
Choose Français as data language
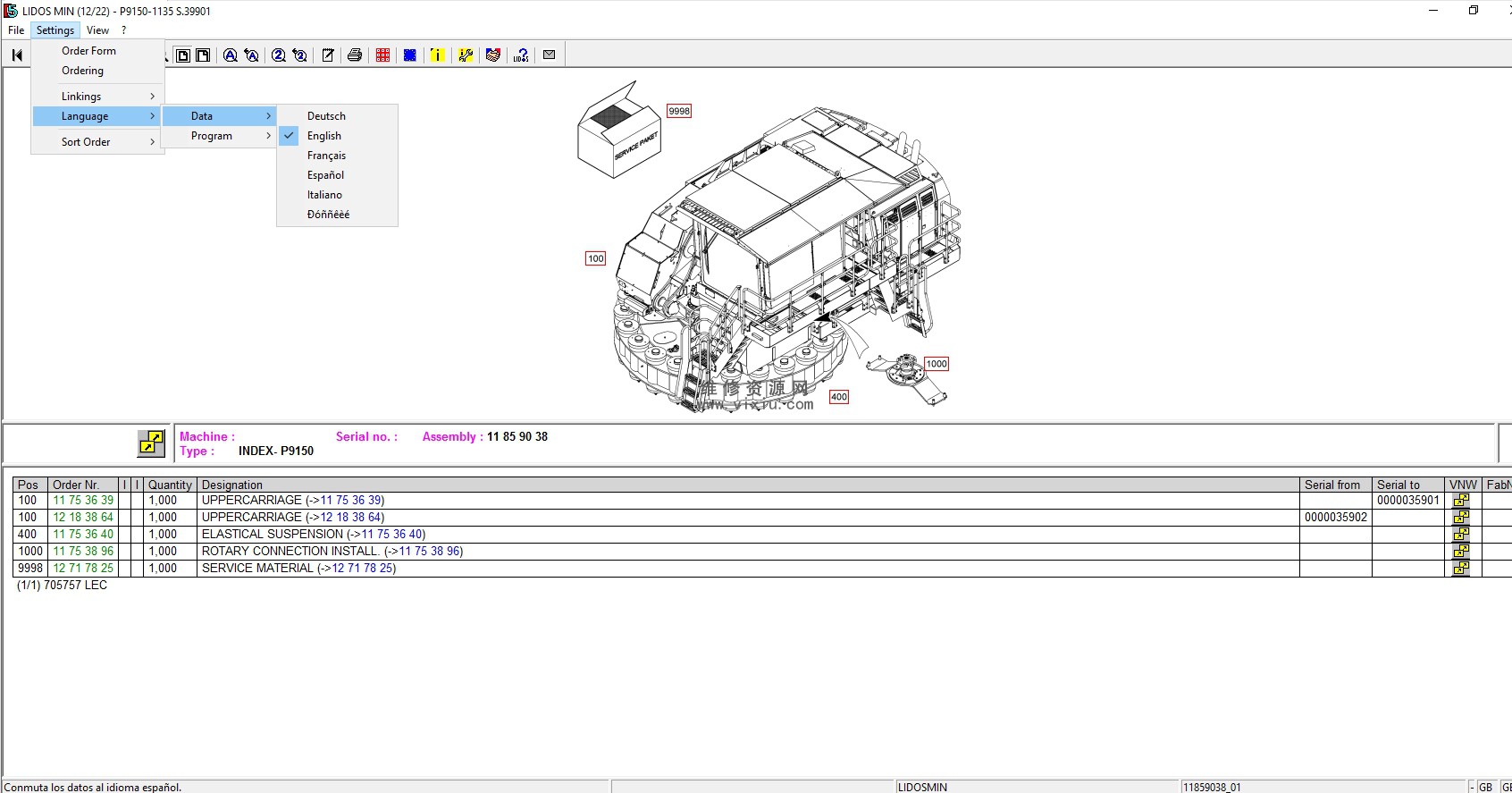pyautogui.click(x=326, y=156)
